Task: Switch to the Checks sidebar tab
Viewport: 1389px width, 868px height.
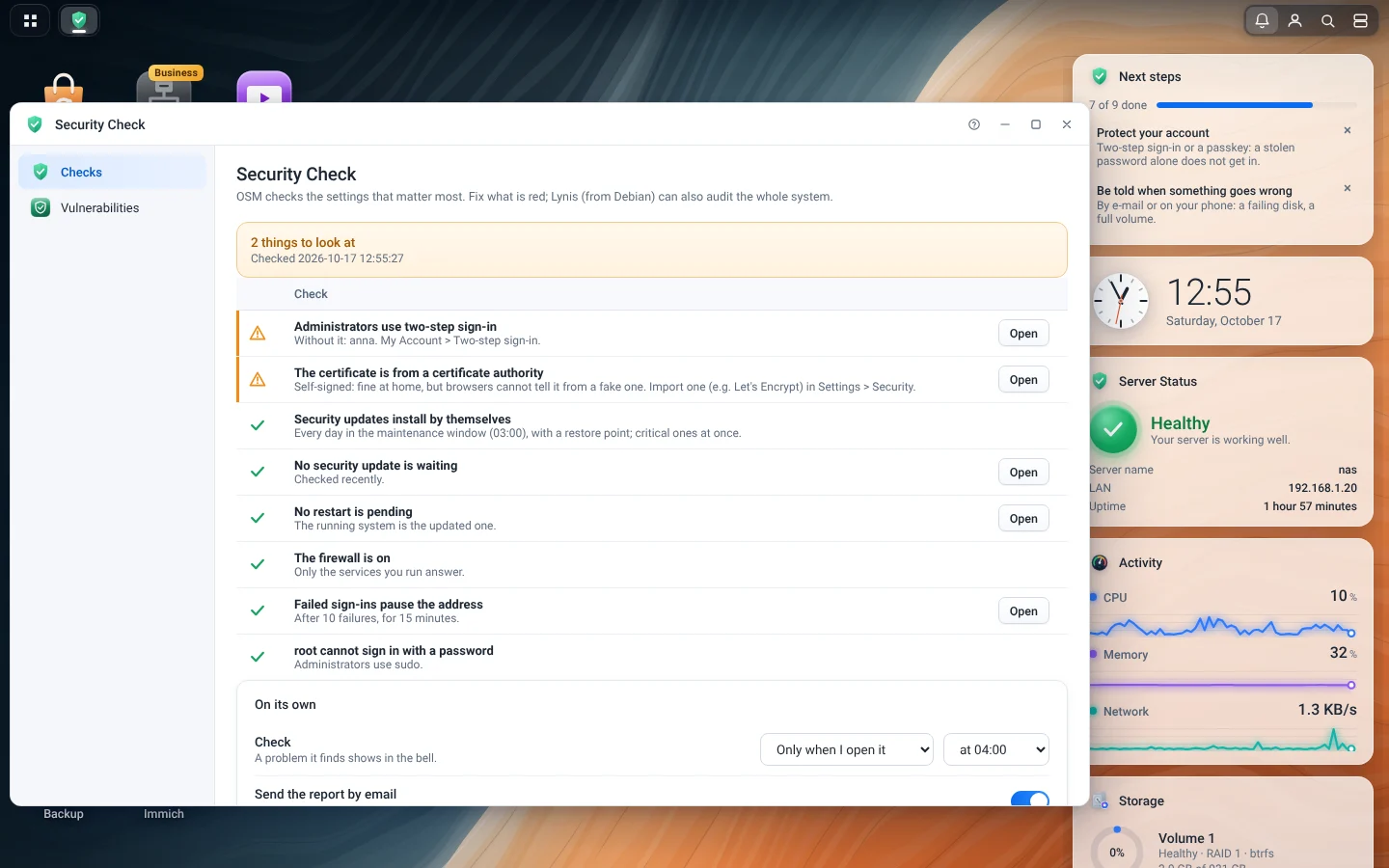Action: point(112,172)
